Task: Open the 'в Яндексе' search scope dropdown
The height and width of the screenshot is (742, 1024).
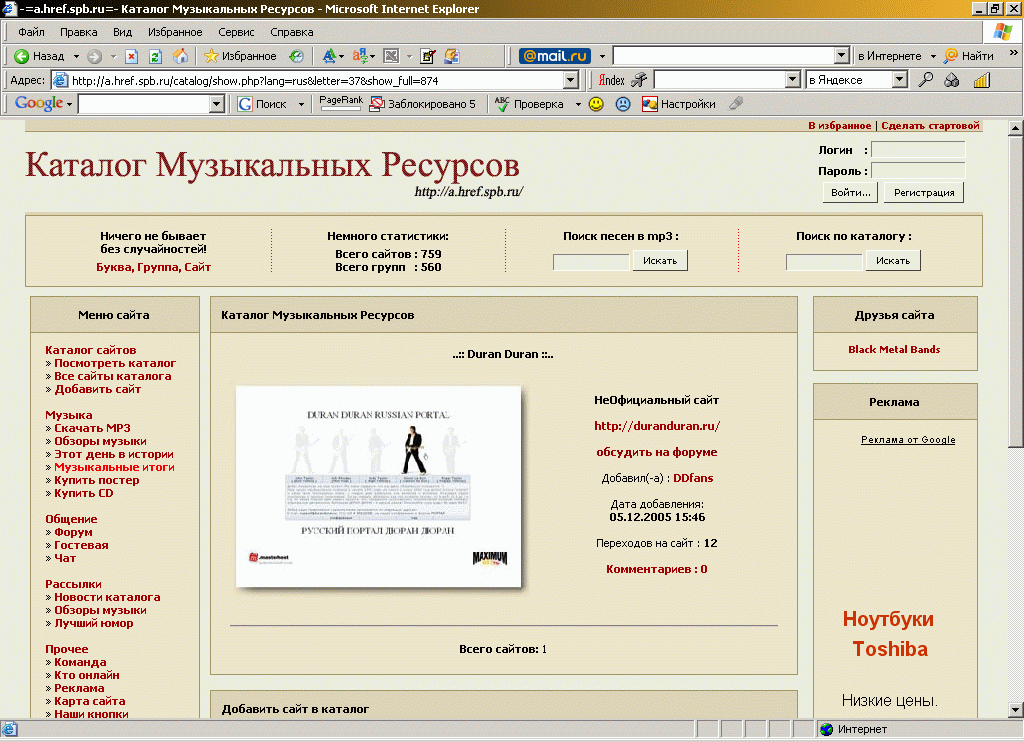Action: [x=899, y=80]
